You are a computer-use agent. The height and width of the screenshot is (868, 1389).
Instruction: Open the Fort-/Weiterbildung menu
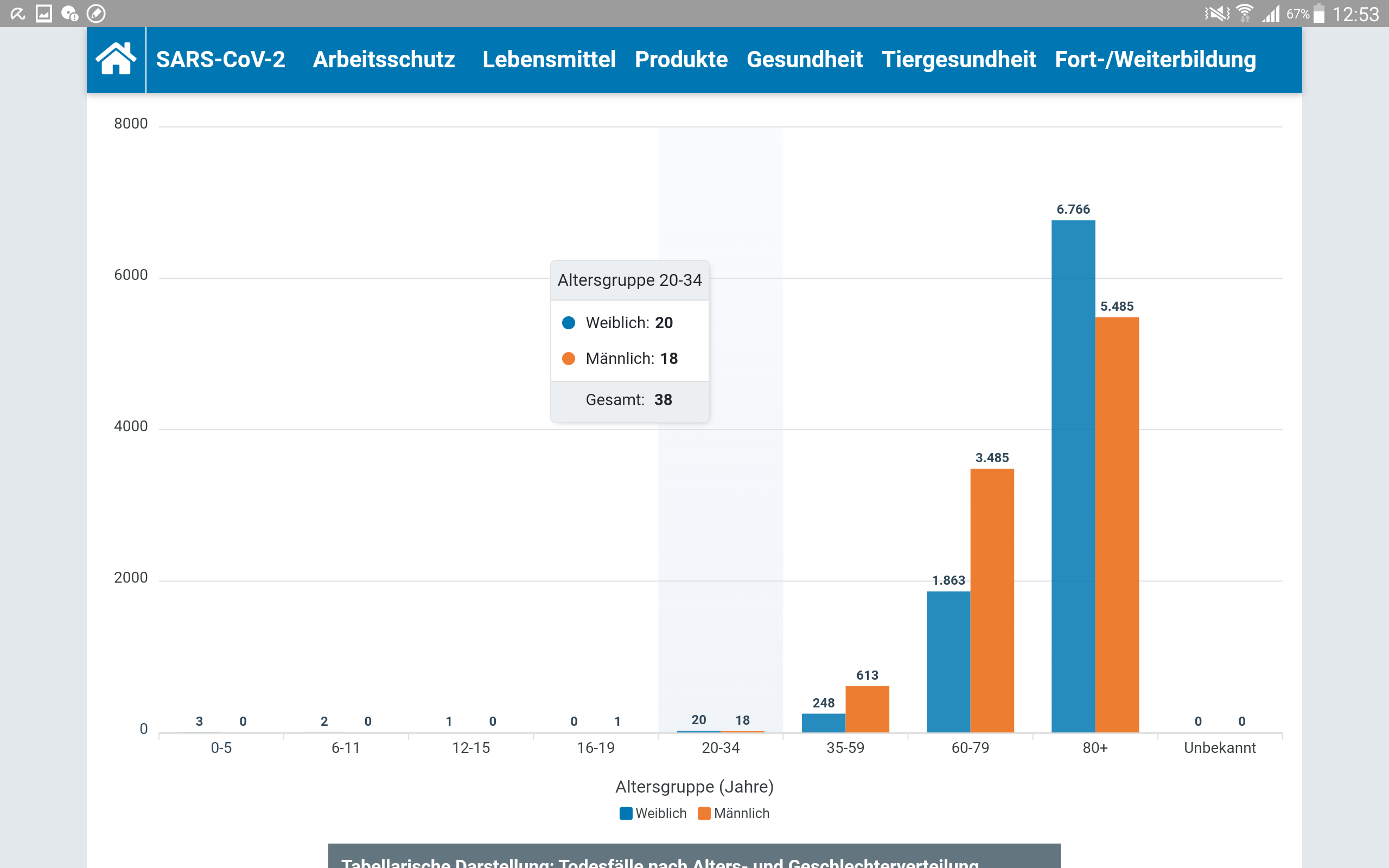point(1155,59)
